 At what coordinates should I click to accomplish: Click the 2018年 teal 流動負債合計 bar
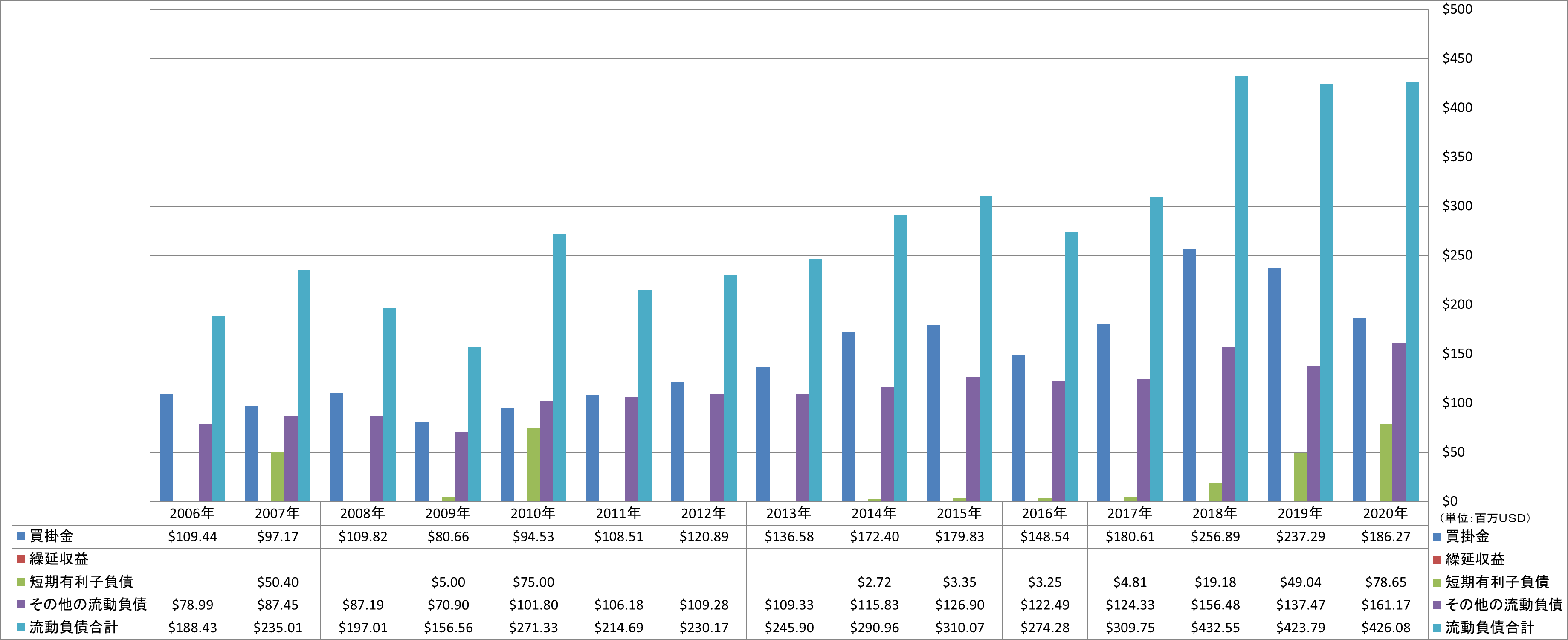coord(1241,288)
